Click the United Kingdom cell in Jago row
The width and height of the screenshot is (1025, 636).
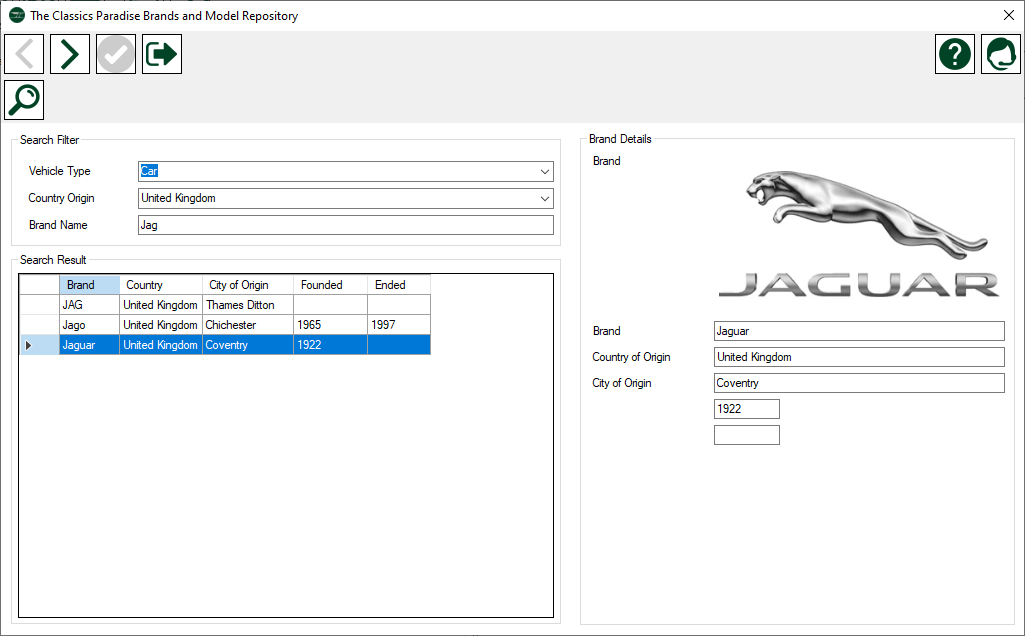[161, 325]
